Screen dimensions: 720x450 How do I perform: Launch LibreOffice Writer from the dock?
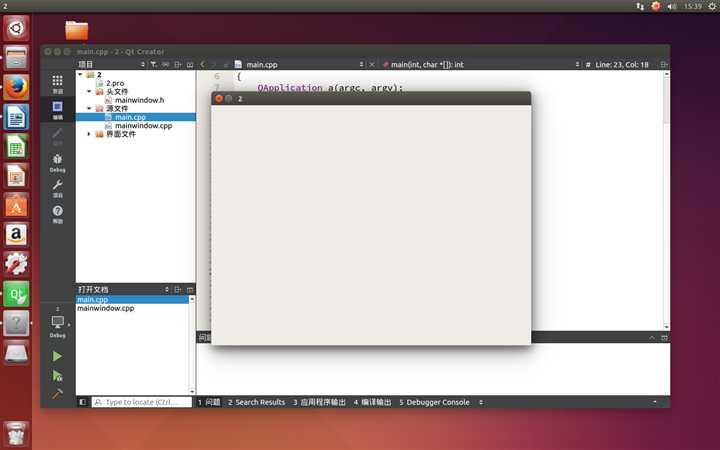coord(16,117)
